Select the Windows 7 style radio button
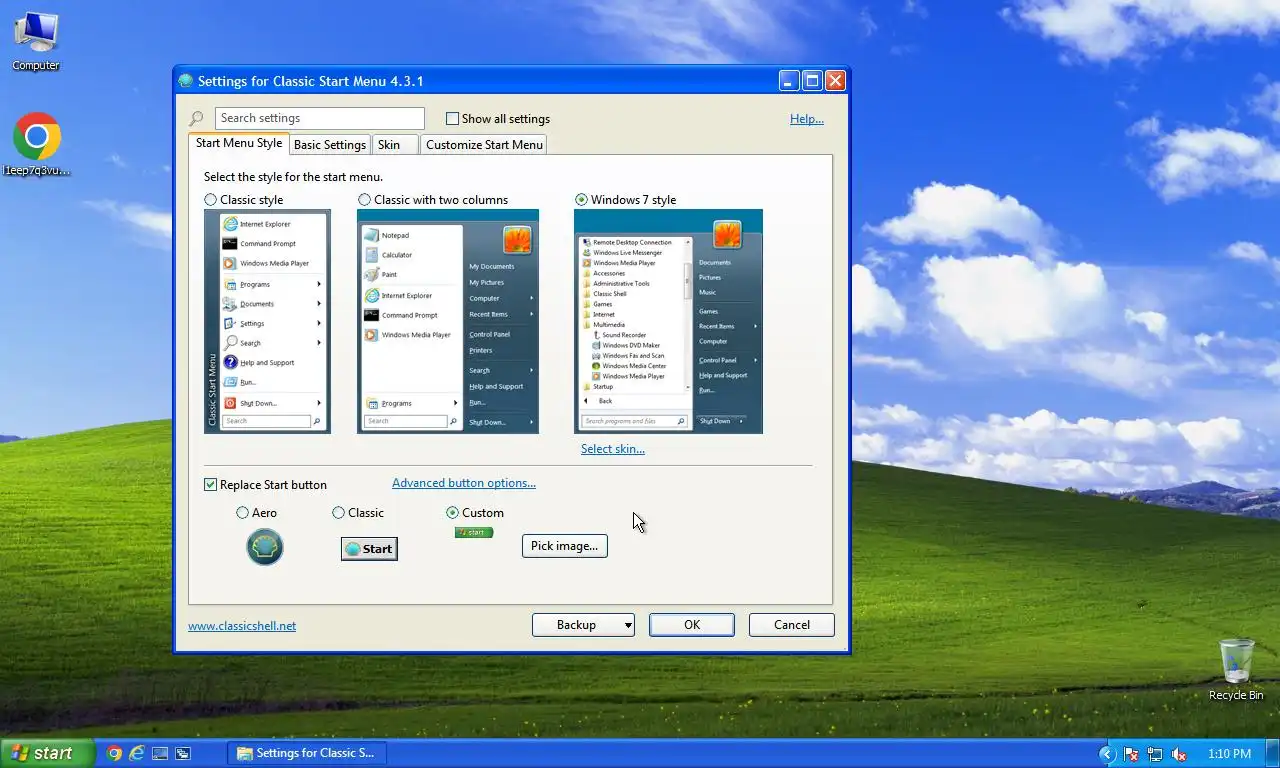The width and height of the screenshot is (1280, 768). (581, 200)
